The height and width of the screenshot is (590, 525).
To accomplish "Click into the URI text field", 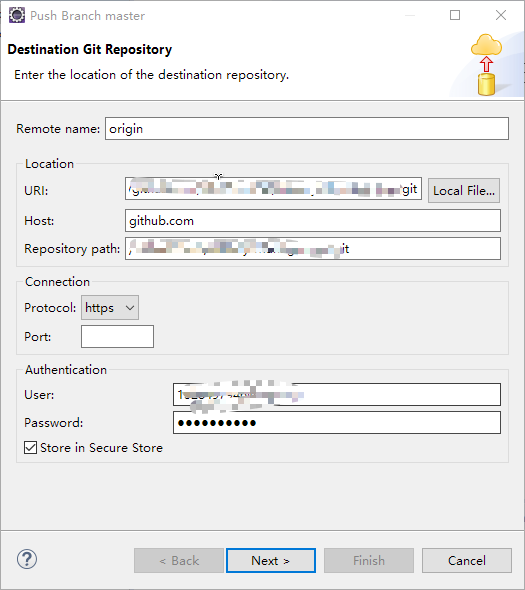I will [273, 189].
